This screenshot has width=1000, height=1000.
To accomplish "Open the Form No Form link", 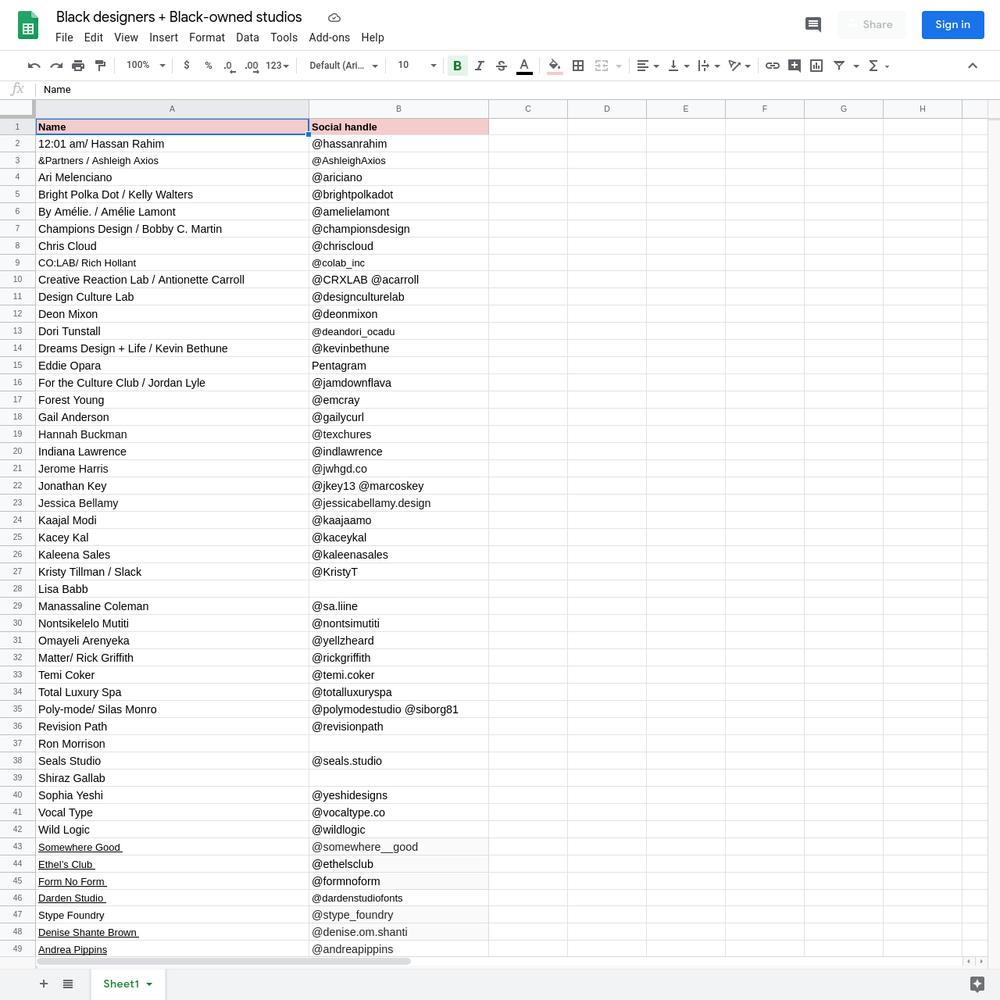I will pyautogui.click(x=72, y=881).
